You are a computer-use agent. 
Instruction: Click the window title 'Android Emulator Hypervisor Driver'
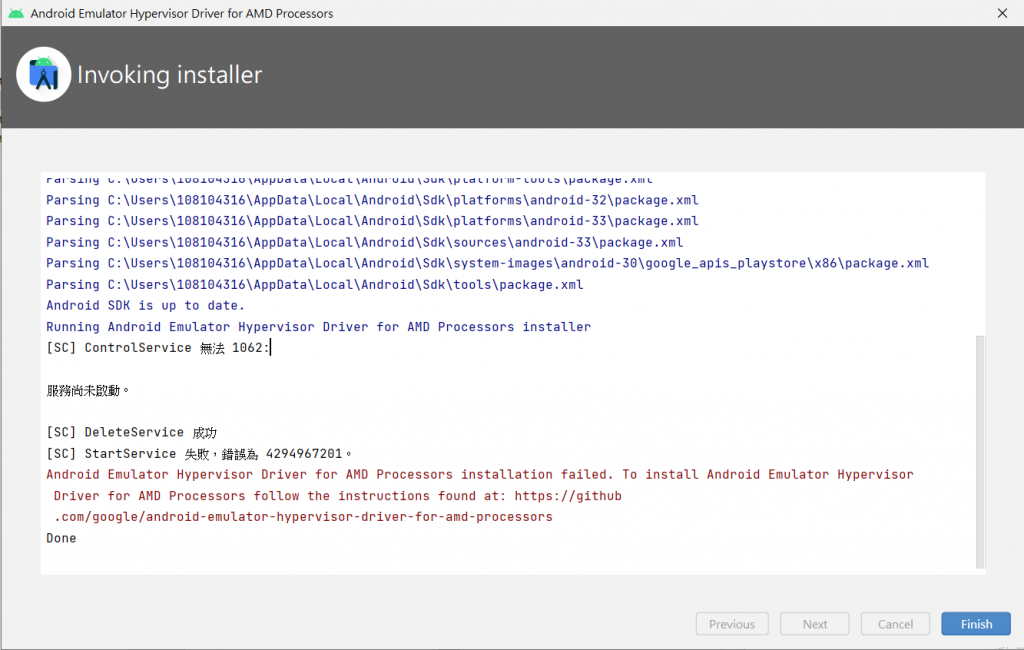(x=182, y=13)
